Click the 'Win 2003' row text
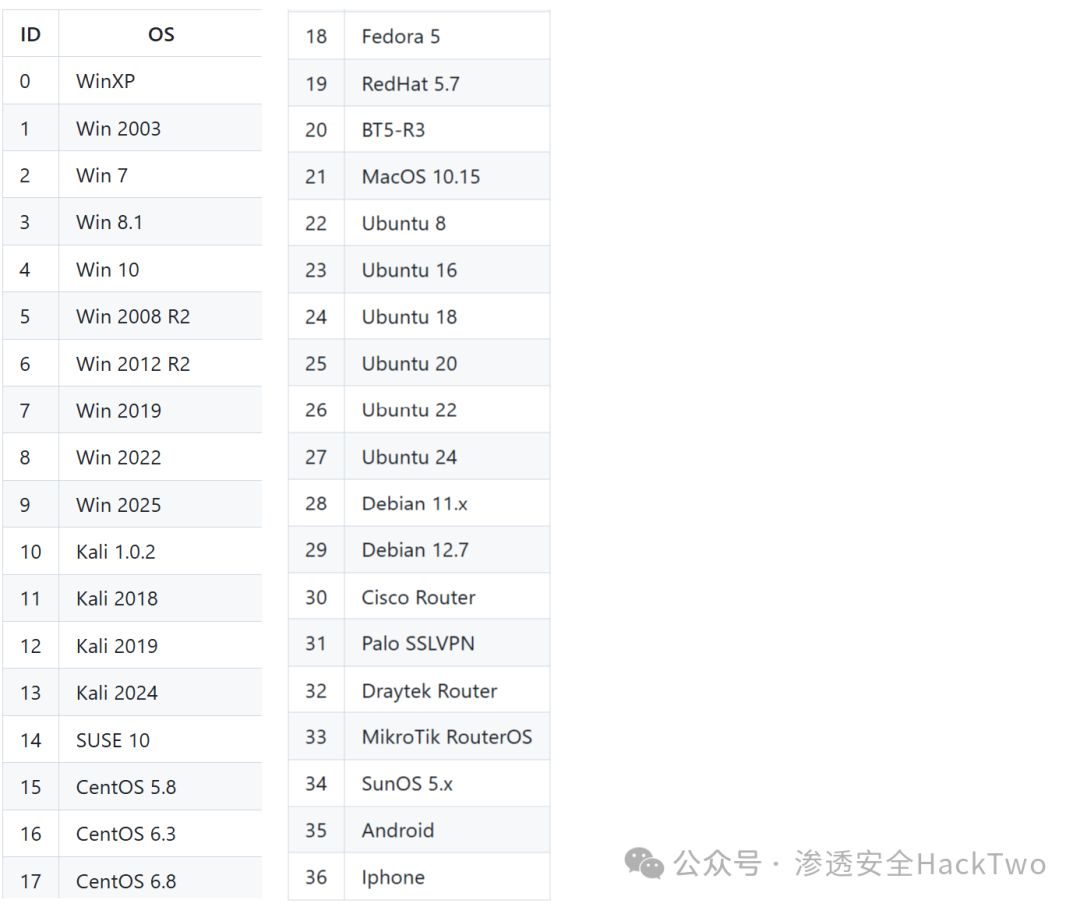The width and height of the screenshot is (1080, 907). click(118, 129)
